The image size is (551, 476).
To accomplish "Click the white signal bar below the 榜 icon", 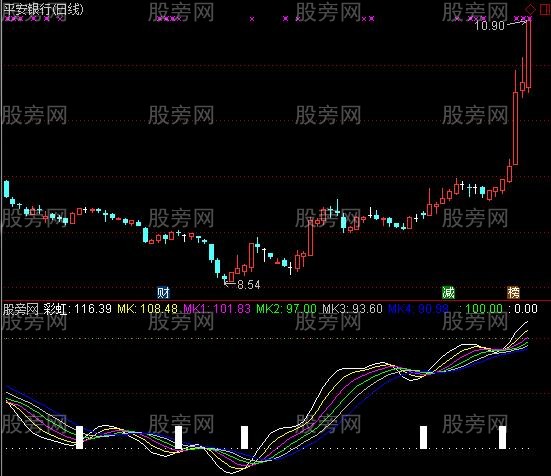I will (503, 437).
